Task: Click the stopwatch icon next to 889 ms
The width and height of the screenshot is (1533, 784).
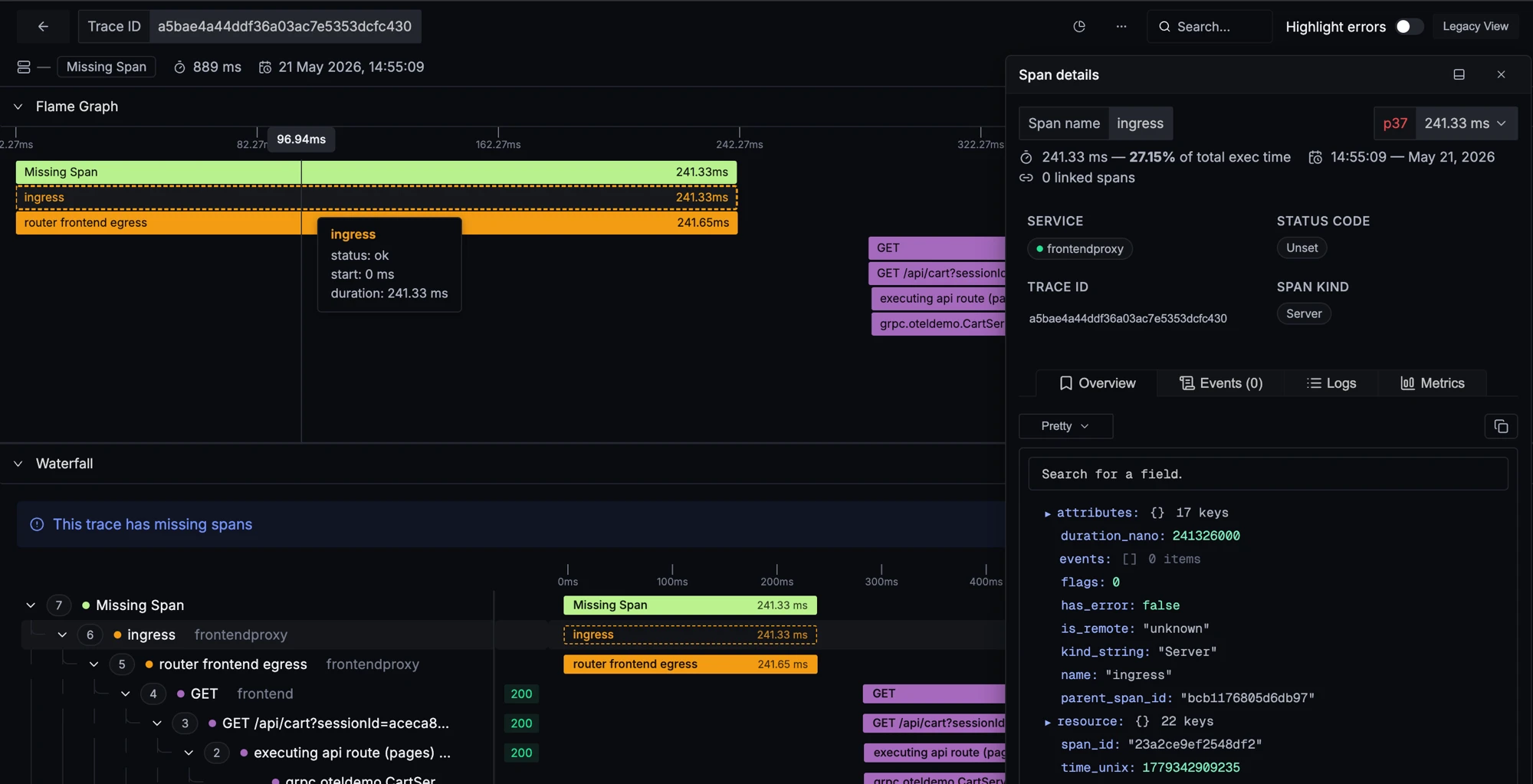Action: point(179,67)
